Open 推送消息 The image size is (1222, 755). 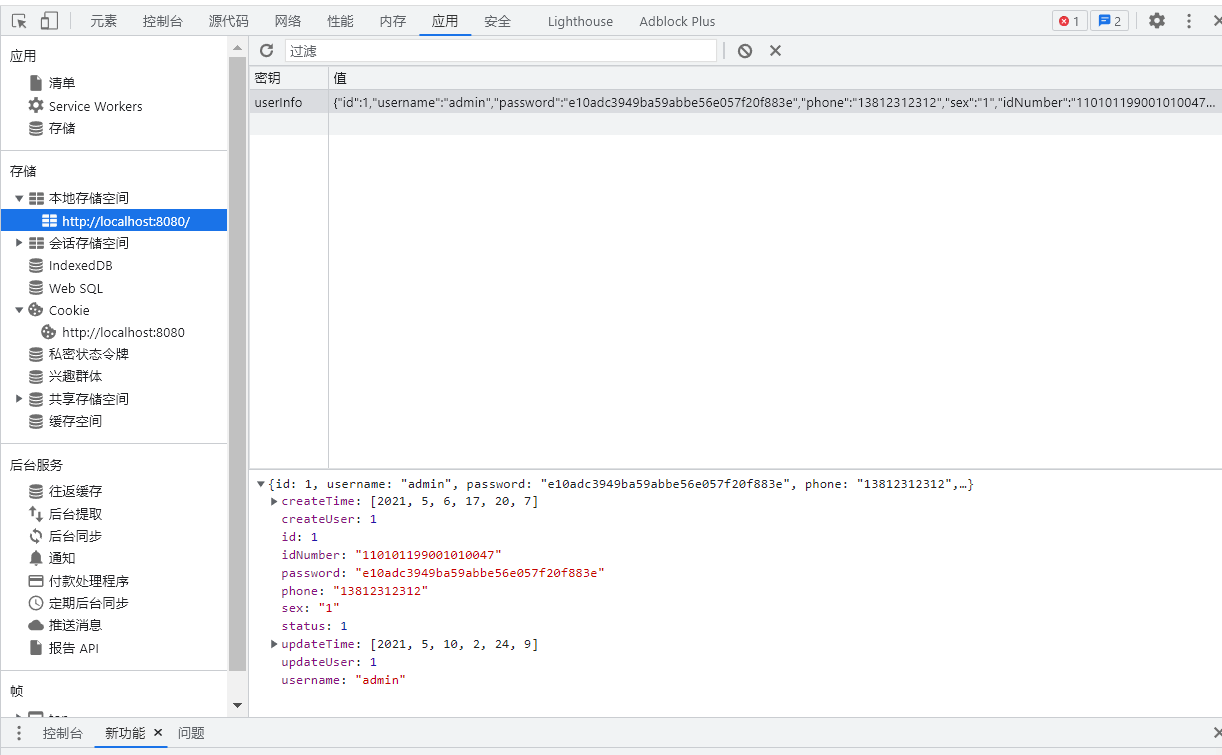(x=76, y=625)
